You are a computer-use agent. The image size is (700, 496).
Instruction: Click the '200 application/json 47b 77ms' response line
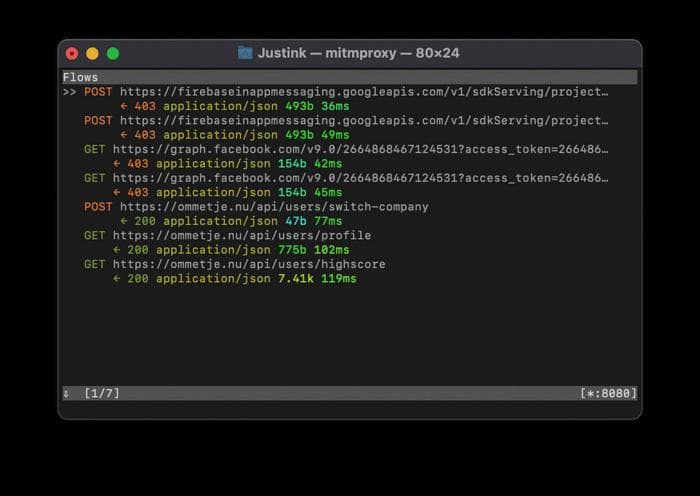pyautogui.click(x=231, y=221)
